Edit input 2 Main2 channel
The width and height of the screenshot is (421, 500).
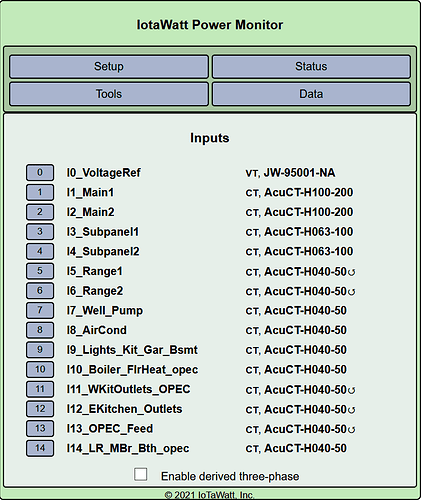click(x=40, y=212)
